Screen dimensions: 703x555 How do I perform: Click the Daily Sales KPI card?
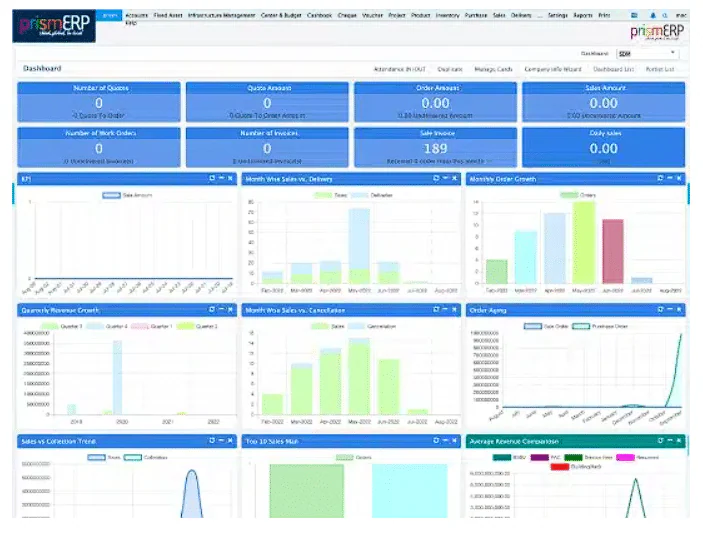(603, 147)
